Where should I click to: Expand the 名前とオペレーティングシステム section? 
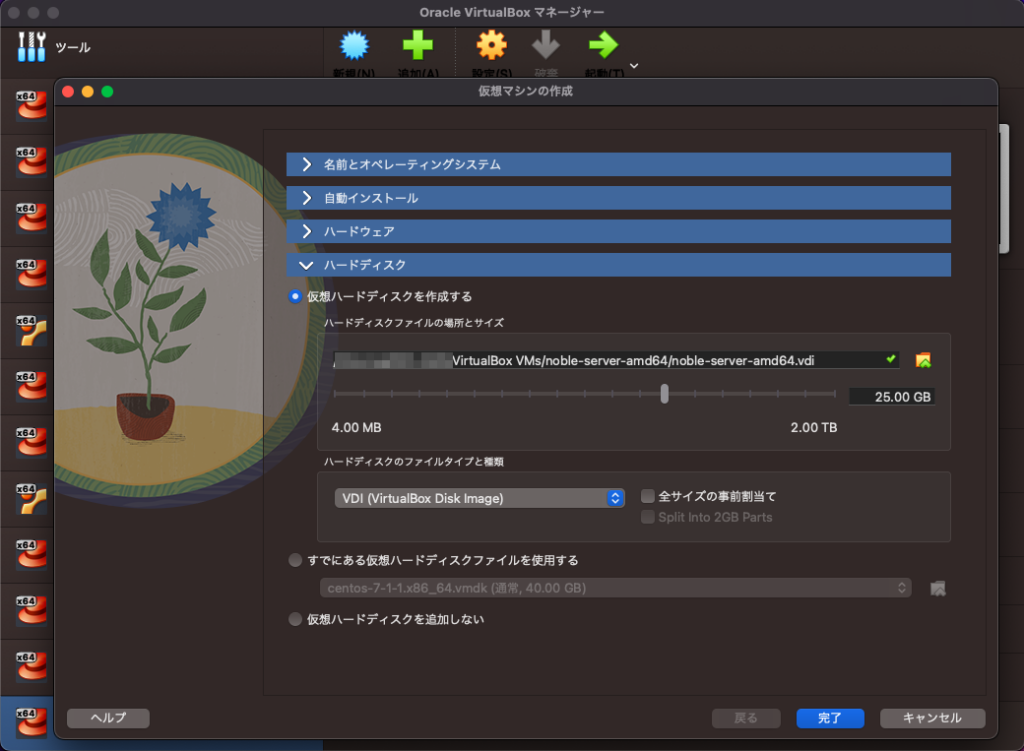pos(618,165)
